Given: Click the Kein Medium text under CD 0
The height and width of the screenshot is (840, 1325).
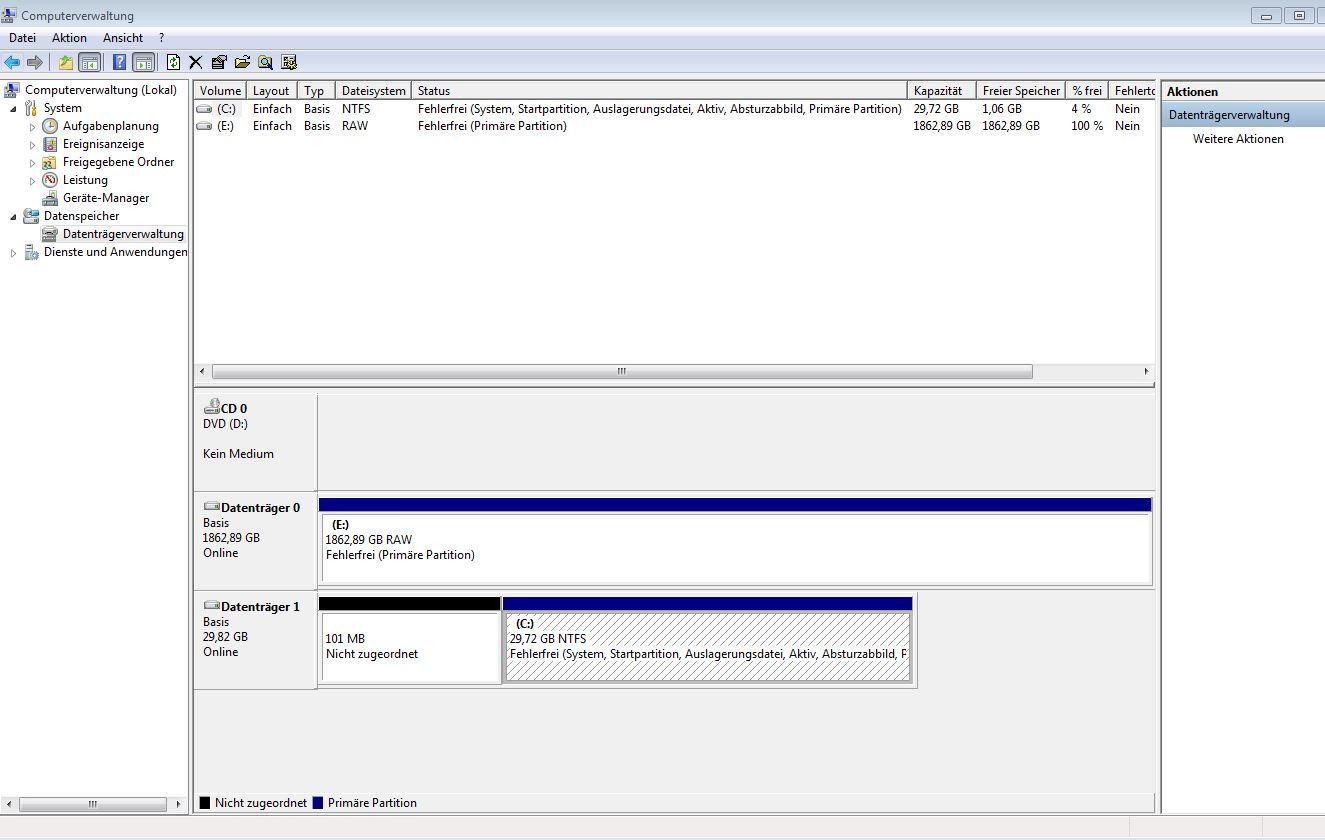Looking at the screenshot, I should pos(238,454).
